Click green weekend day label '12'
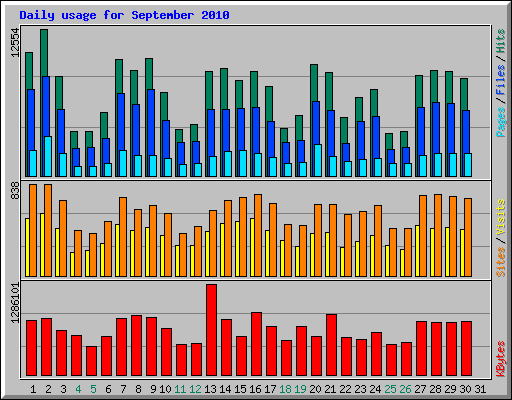 pos(195,389)
